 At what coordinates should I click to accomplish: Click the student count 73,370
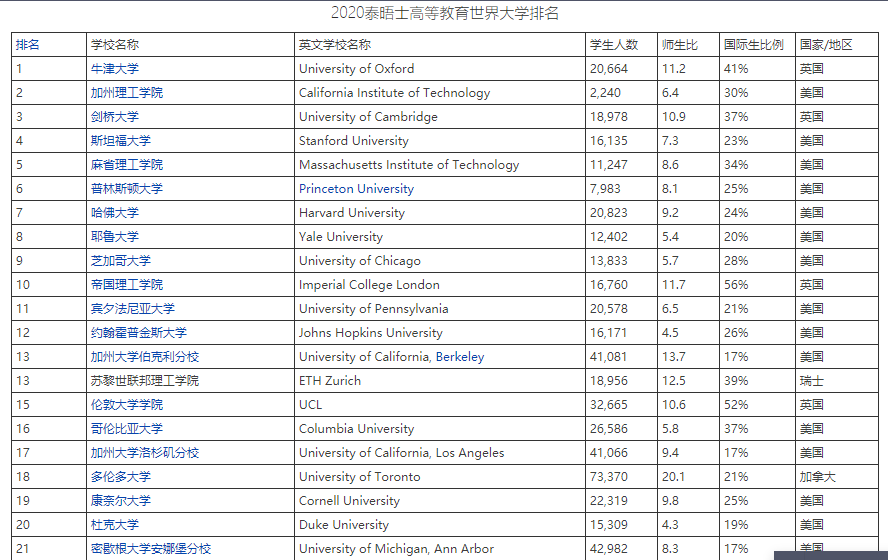[x=609, y=477]
